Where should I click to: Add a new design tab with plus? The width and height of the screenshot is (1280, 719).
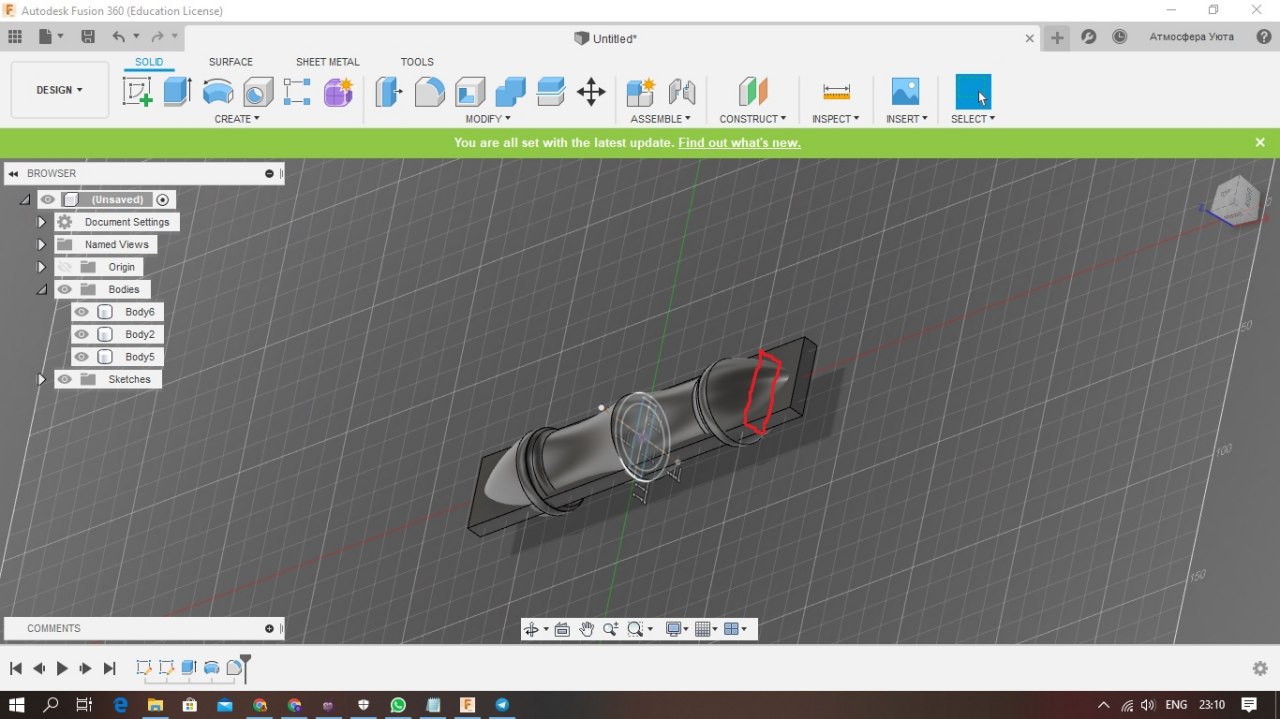1057,38
